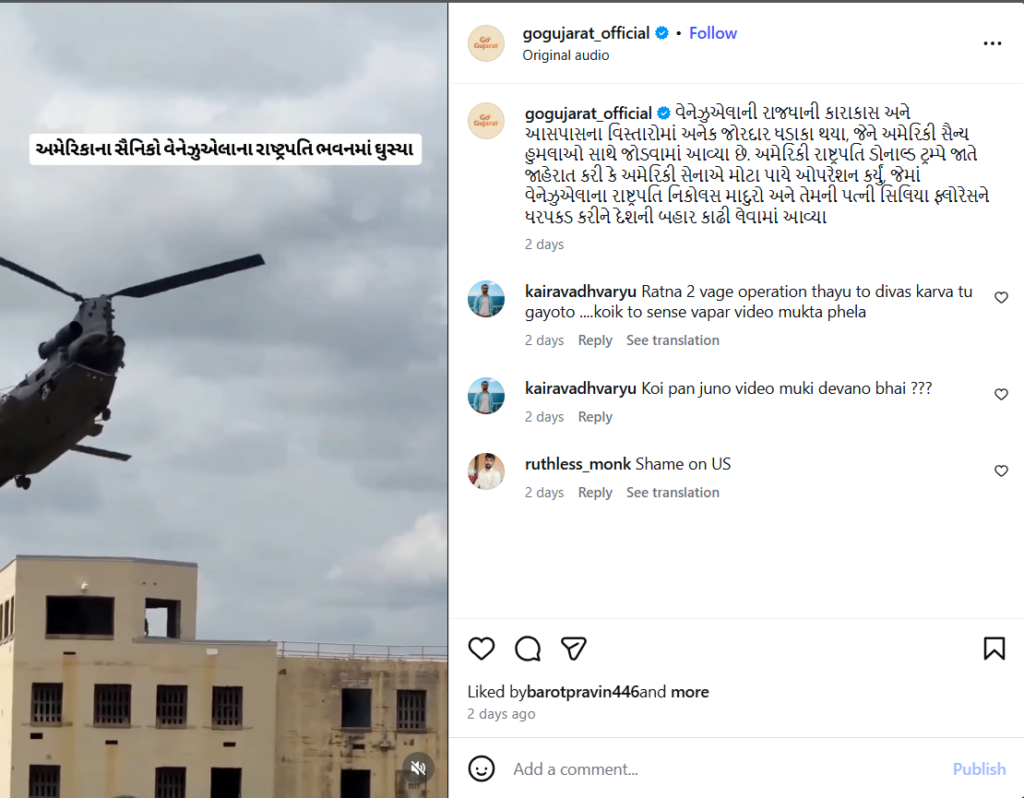Screen dimensions: 1024x798
Task: See translation of ruthless_monk's comment
Action: coord(673,492)
